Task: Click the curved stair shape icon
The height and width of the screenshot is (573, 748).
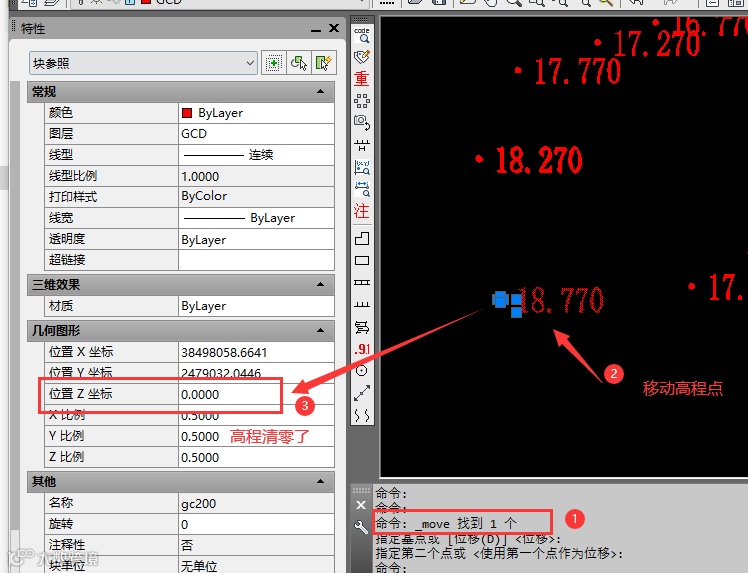Action: point(362,327)
